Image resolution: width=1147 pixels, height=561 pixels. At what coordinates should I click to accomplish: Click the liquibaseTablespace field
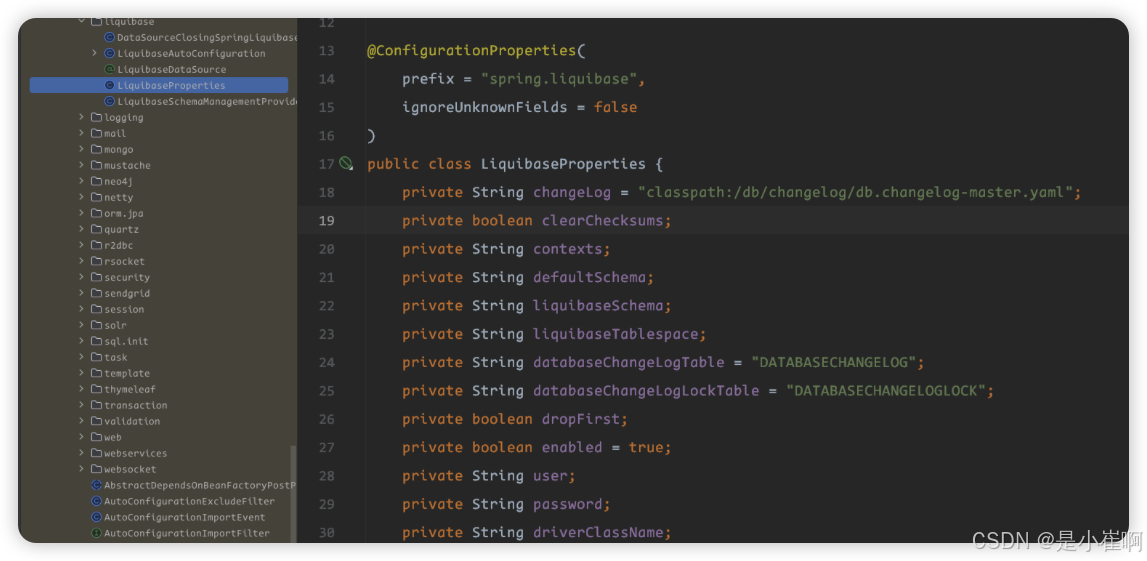click(616, 334)
